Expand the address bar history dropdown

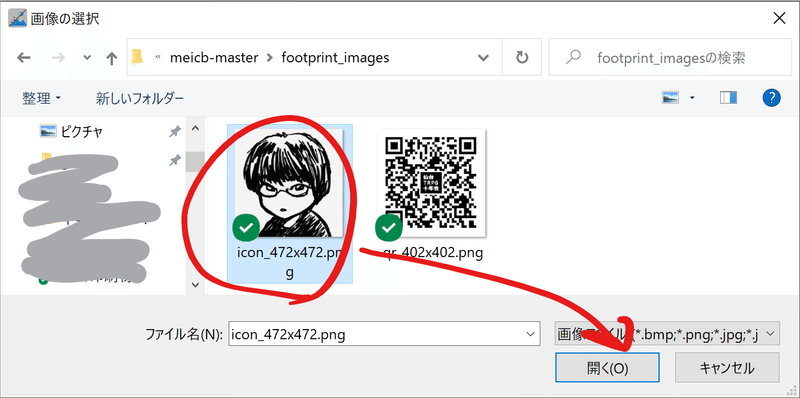483,58
